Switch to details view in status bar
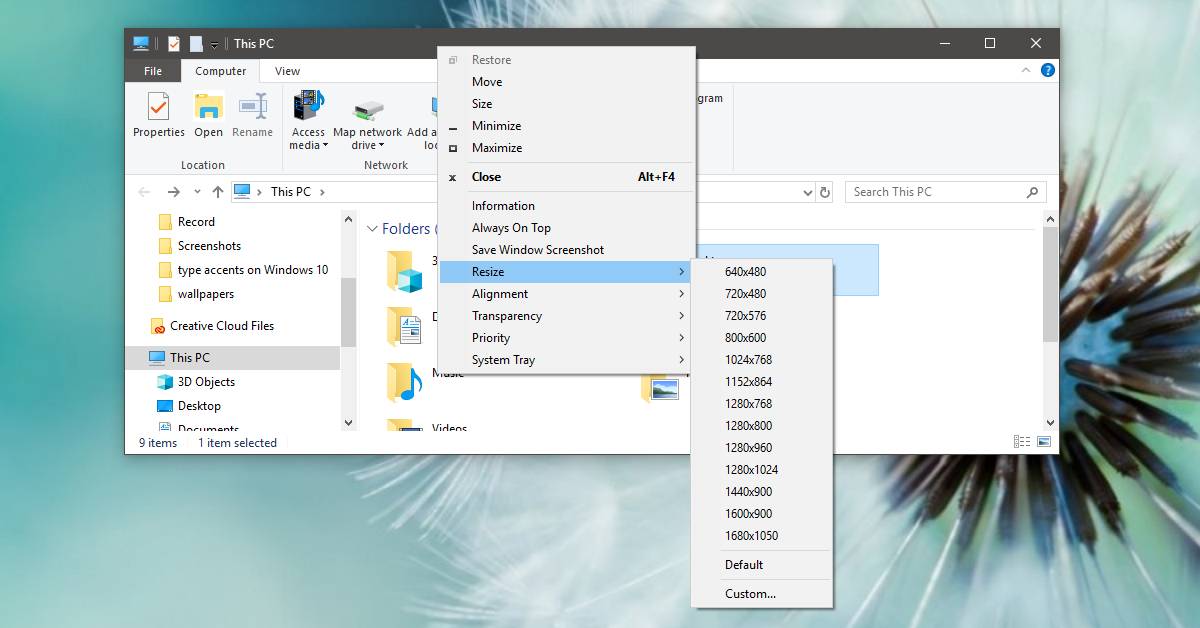This screenshot has height=628, width=1200. (x=1021, y=442)
